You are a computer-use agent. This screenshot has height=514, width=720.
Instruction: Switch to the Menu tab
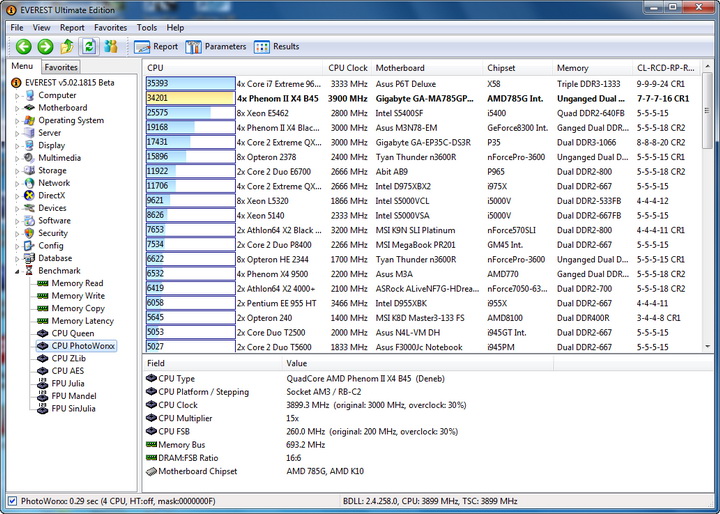pyautogui.click(x=22, y=66)
